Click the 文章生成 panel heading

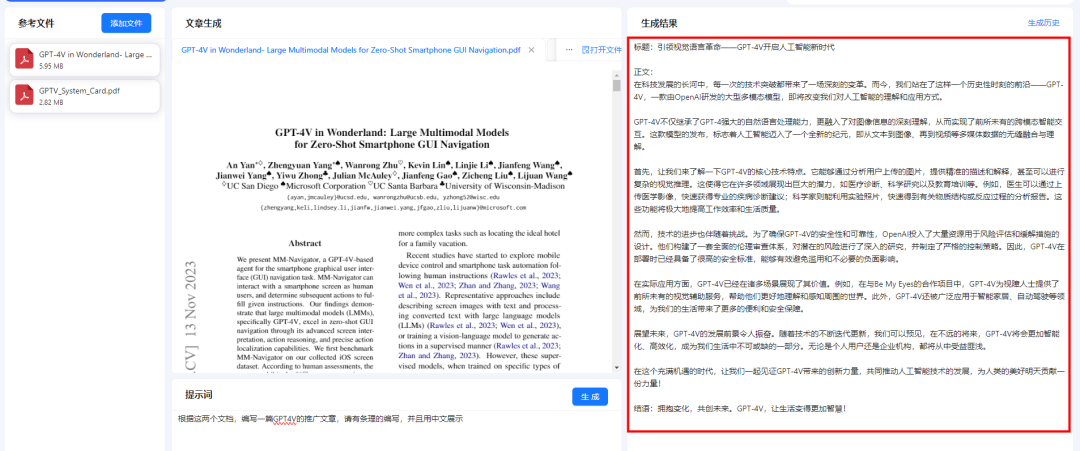click(x=203, y=23)
